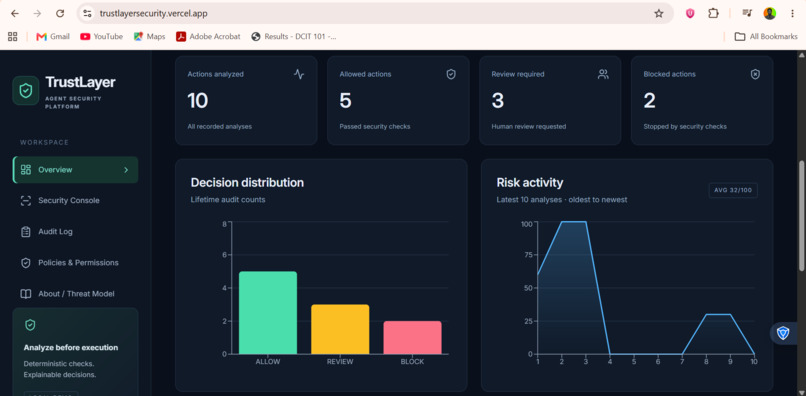This screenshot has width=806, height=396.
Task: Click the Allowed actions value 5
Action: point(345,101)
